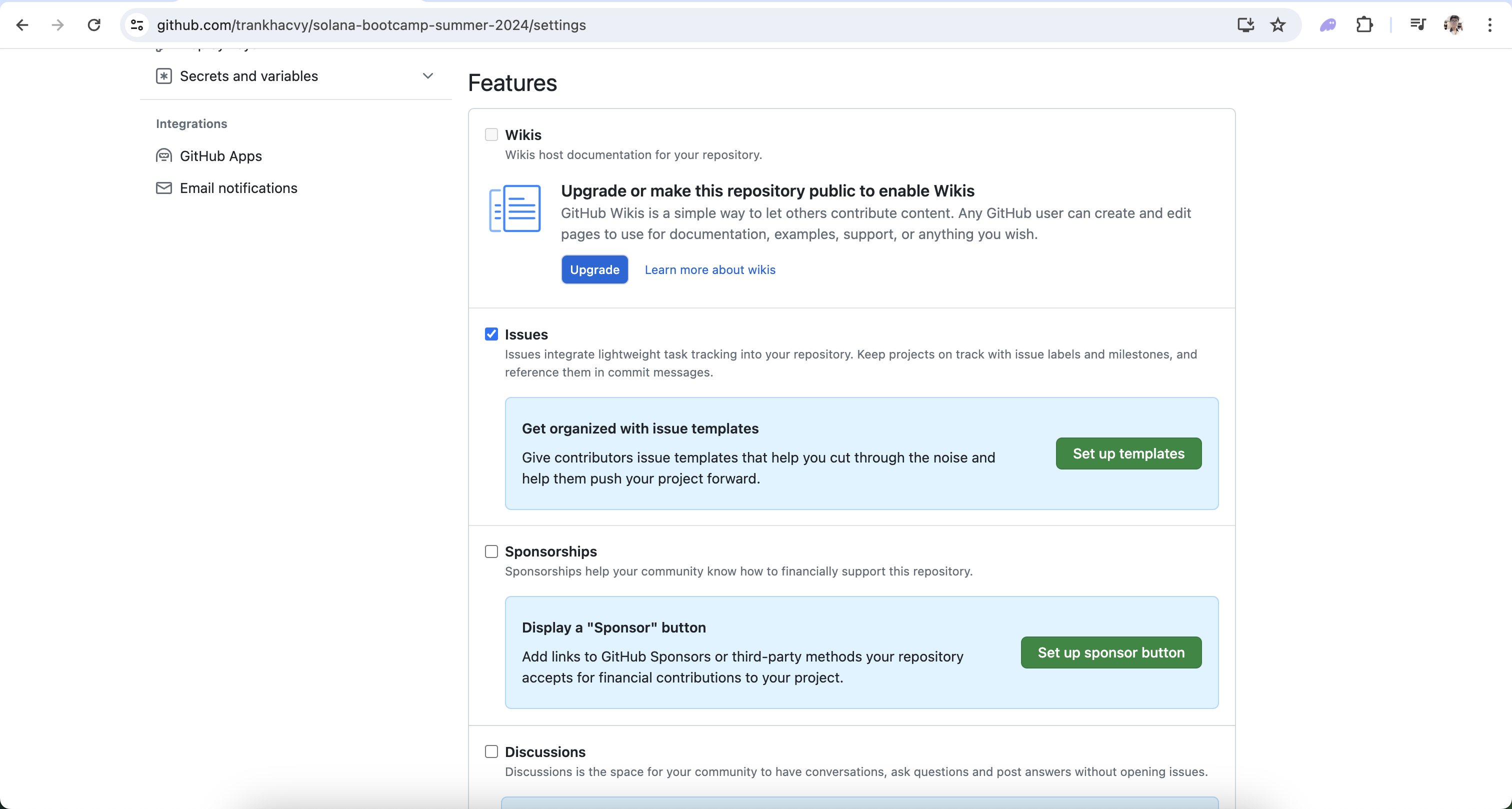This screenshot has width=1512, height=809.
Task: Open the site information icon in address bar
Action: [x=137, y=24]
